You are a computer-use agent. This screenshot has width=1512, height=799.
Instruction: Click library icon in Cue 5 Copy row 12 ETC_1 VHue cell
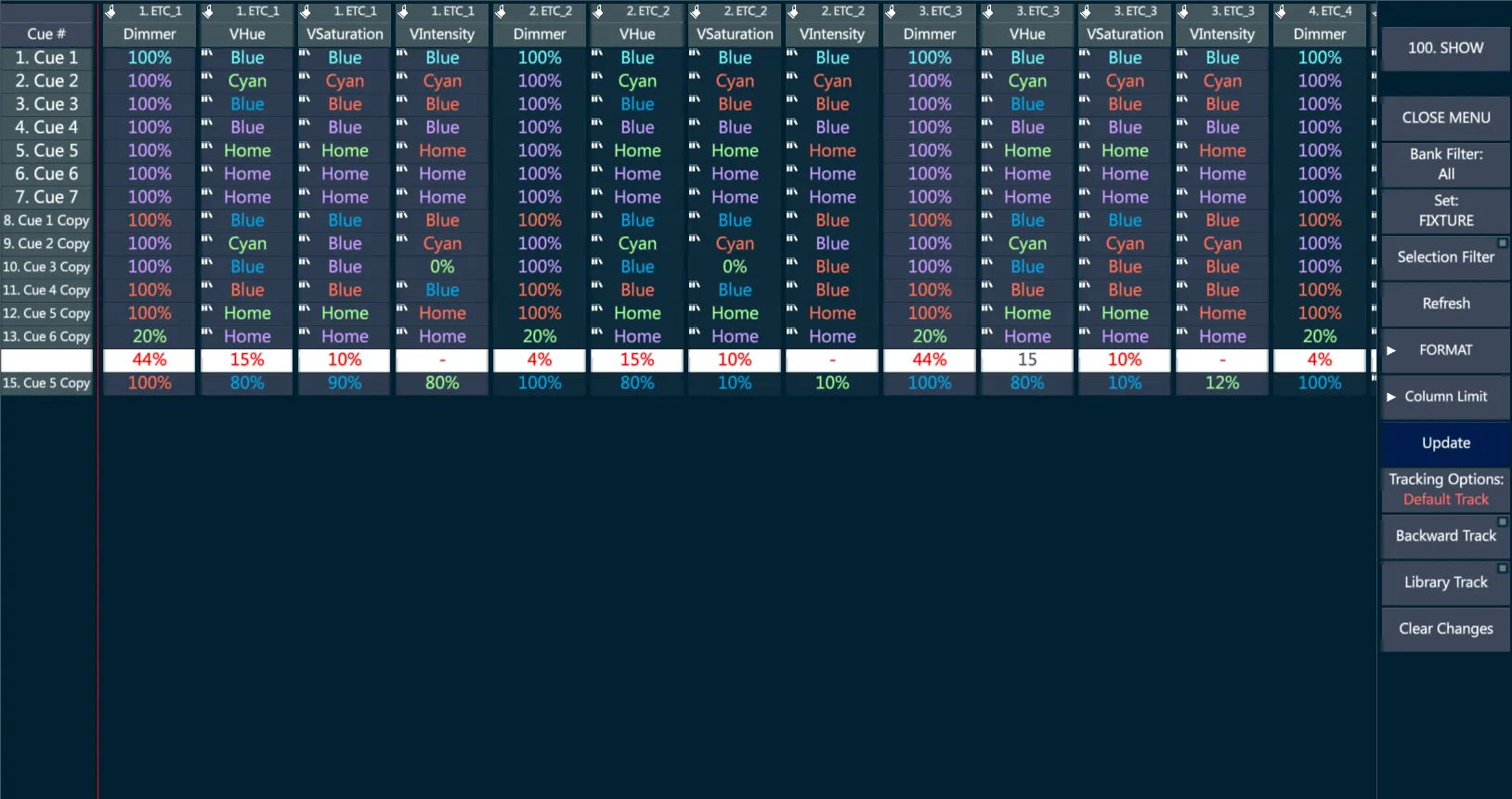click(x=207, y=308)
